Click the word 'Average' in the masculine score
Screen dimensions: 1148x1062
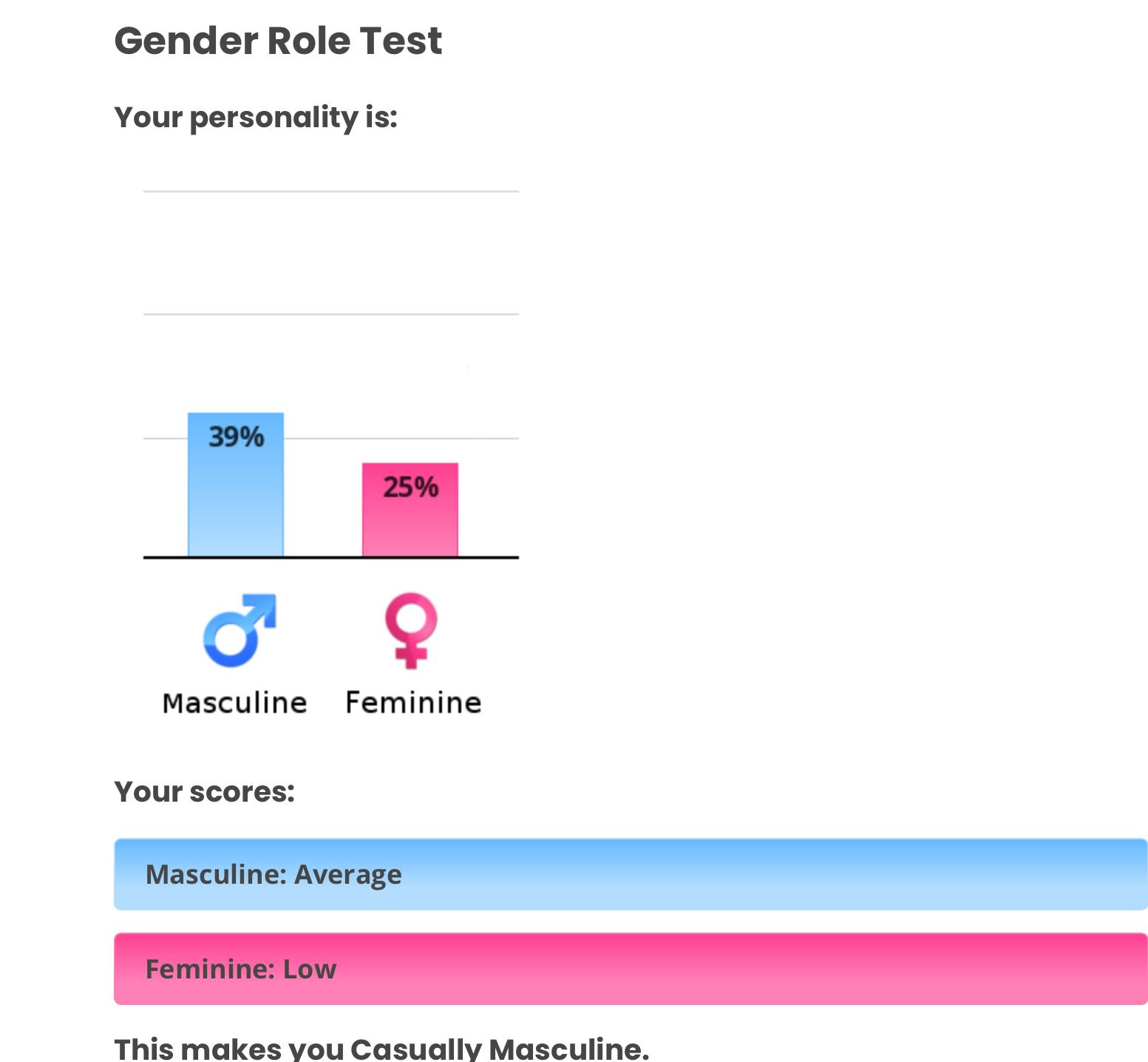point(347,874)
